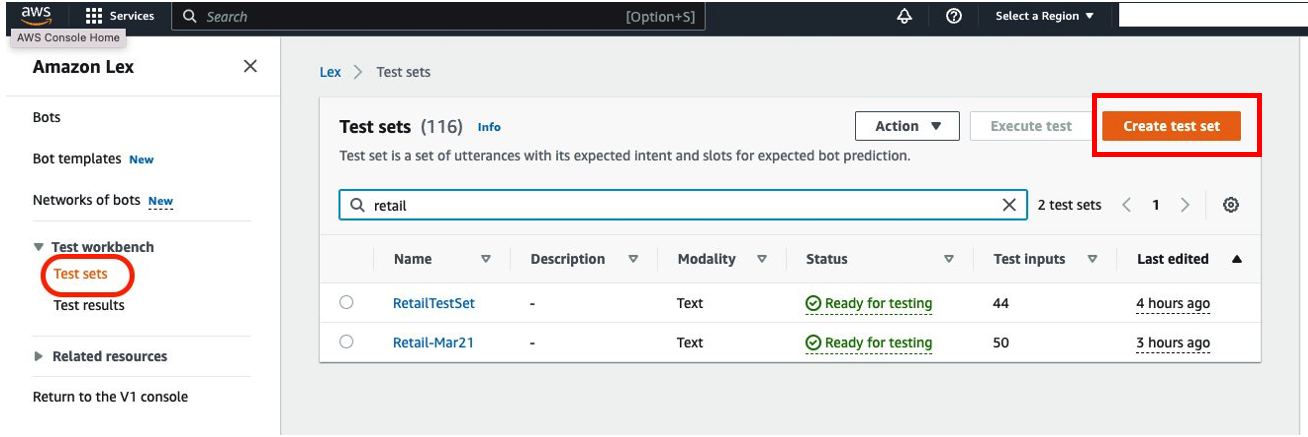Open the RetailTestSet link
Viewport: 1308px width, 437px height.
pos(433,303)
